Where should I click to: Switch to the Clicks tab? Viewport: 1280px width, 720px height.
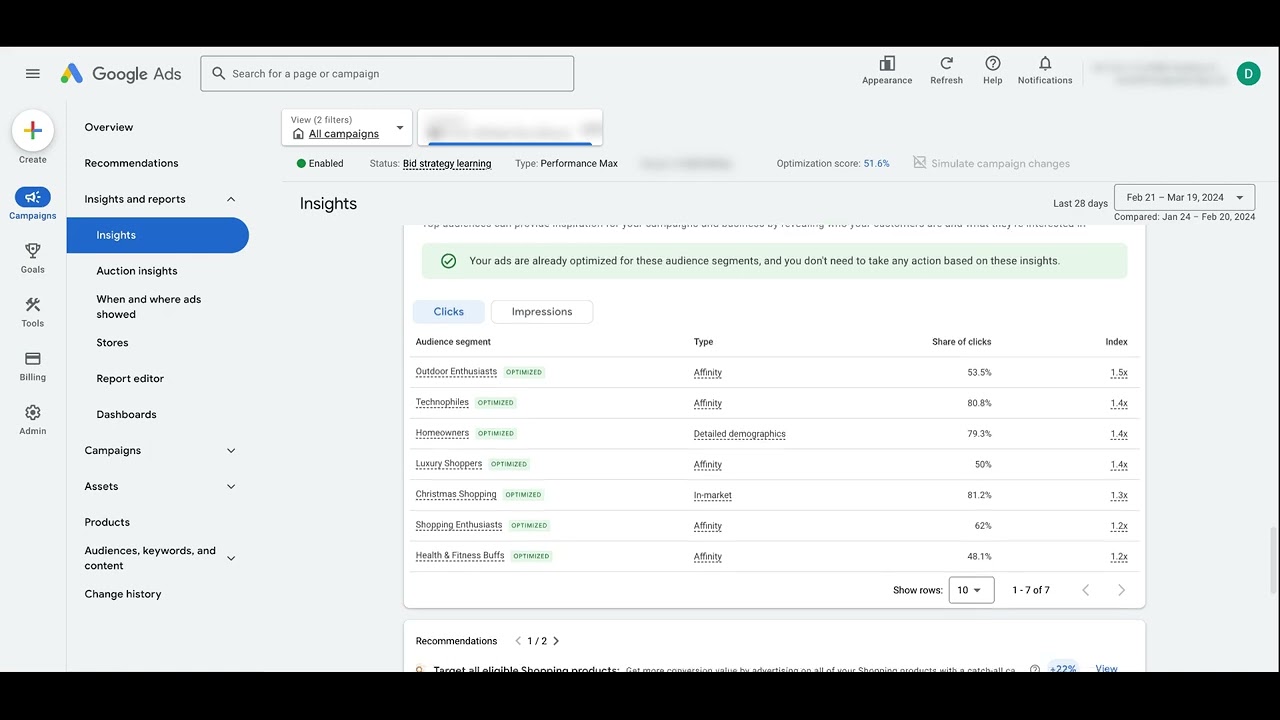[x=449, y=312]
